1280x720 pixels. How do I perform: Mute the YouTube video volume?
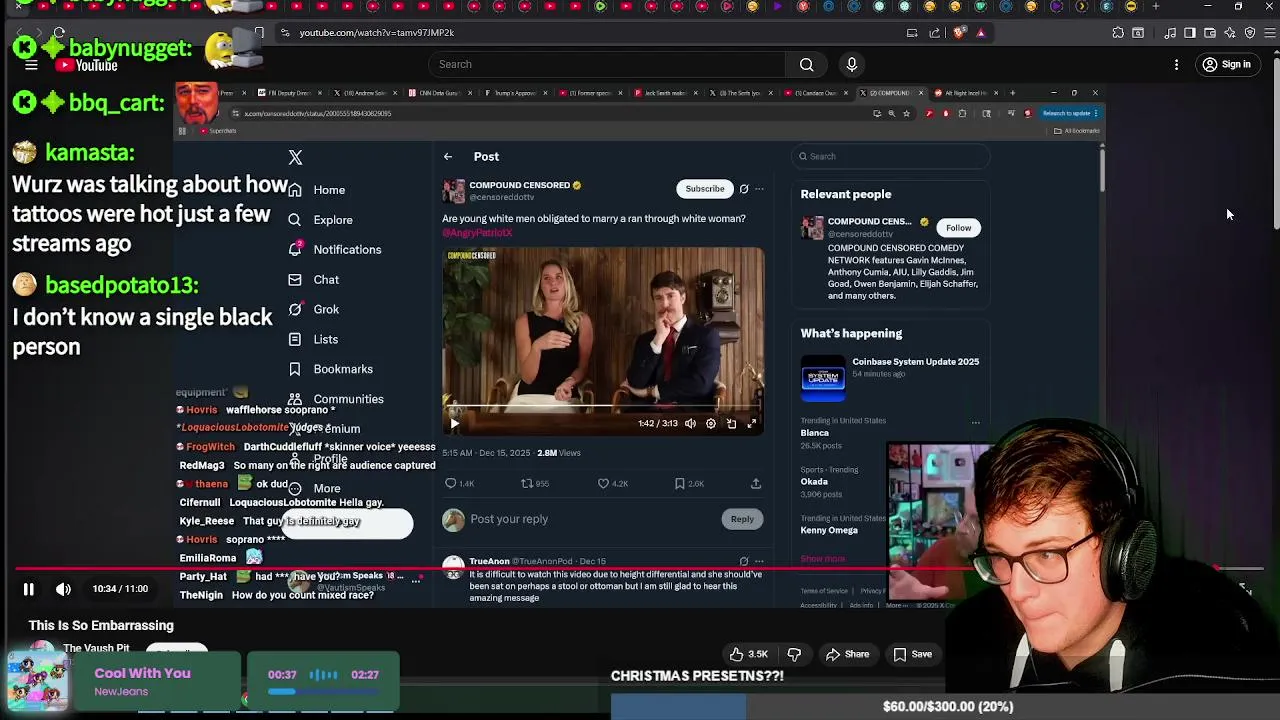[63, 589]
